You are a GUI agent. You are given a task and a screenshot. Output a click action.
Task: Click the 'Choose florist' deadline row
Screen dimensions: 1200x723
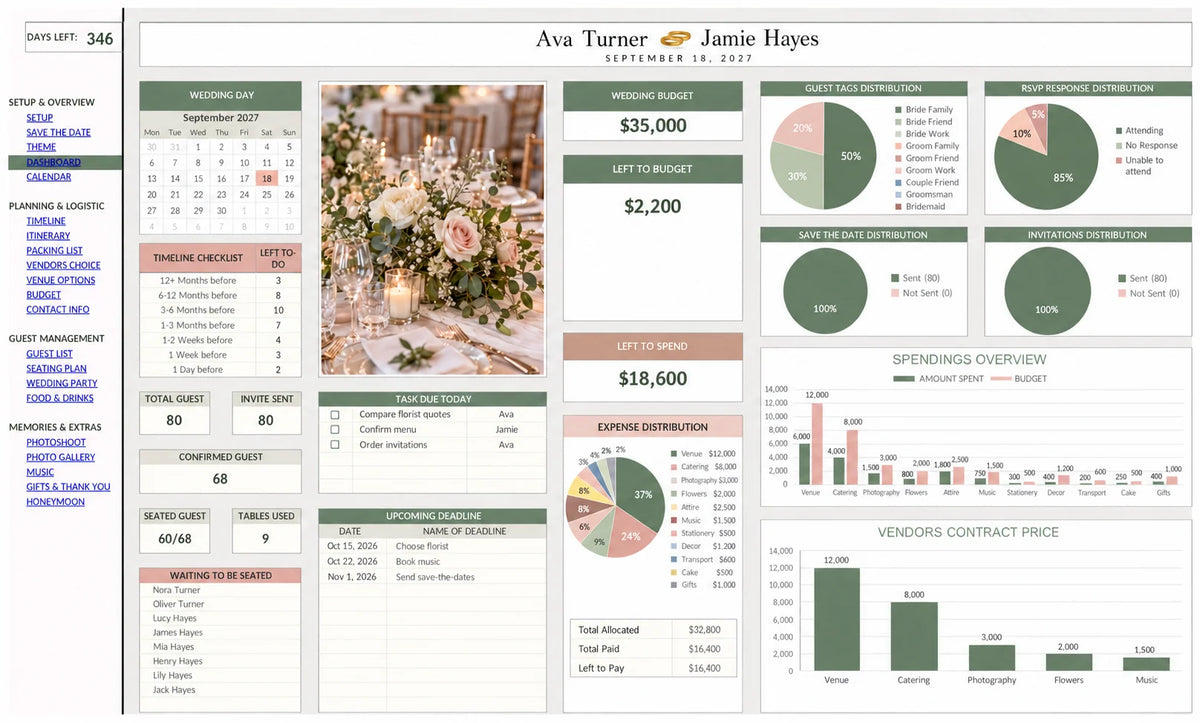(432, 547)
